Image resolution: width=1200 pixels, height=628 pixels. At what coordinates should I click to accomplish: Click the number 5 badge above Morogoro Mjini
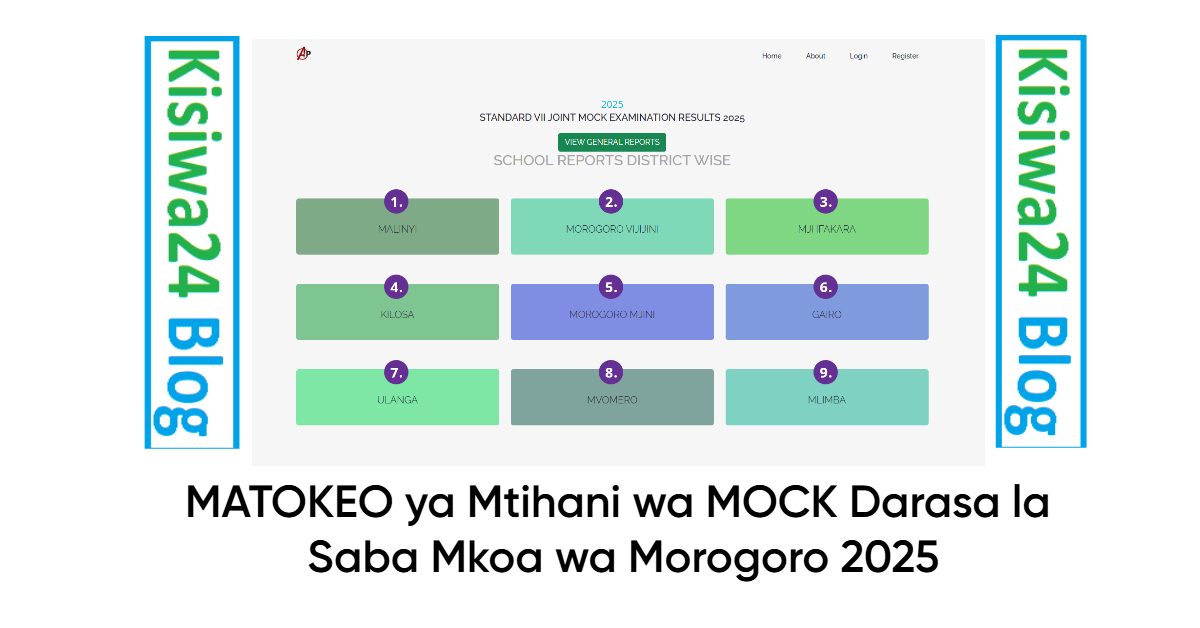(x=611, y=287)
